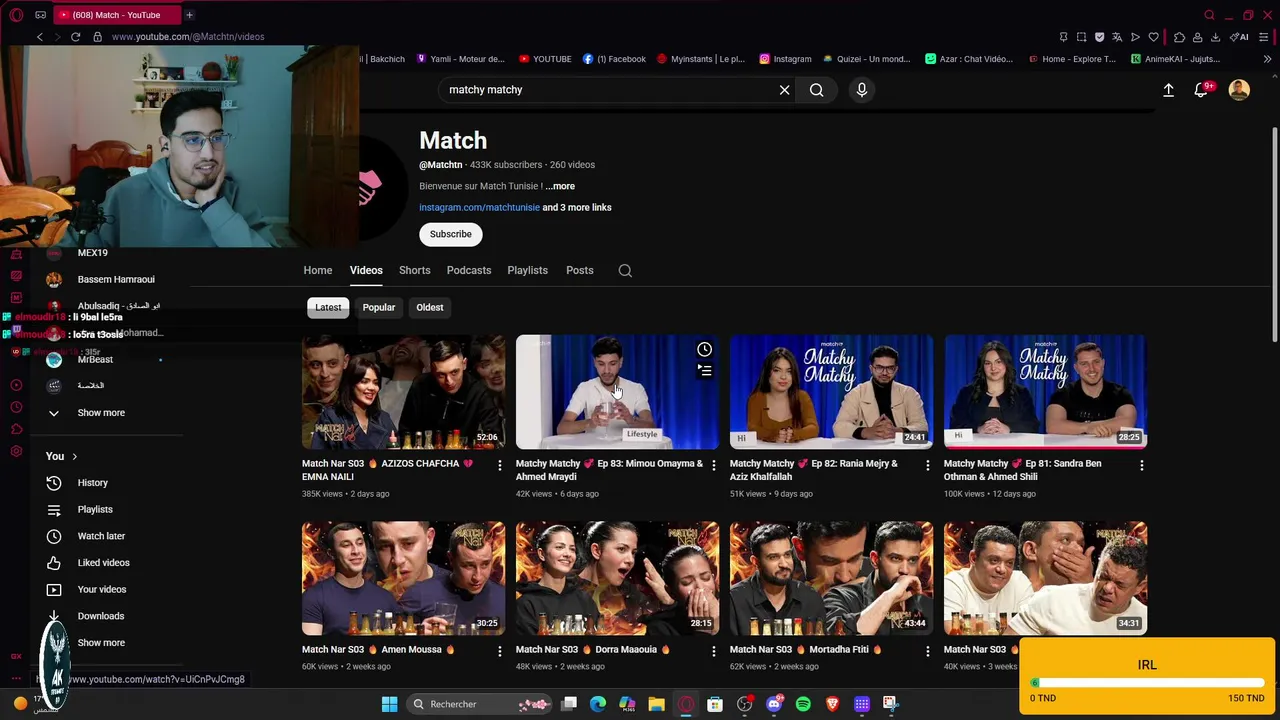
Task: Show the 'and 3 more links' list
Action: click(x=577, y=208)
